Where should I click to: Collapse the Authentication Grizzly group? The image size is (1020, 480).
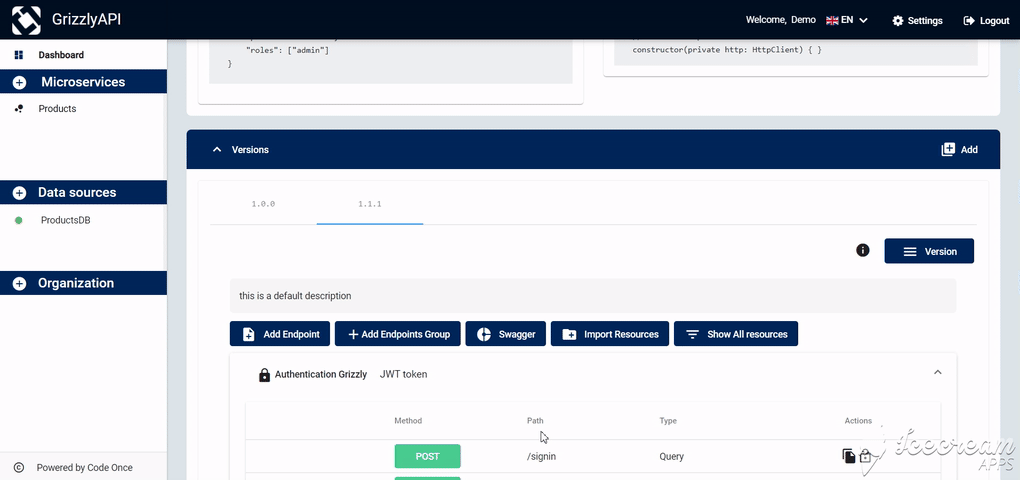pyautogui.click(x=937, y=373)
